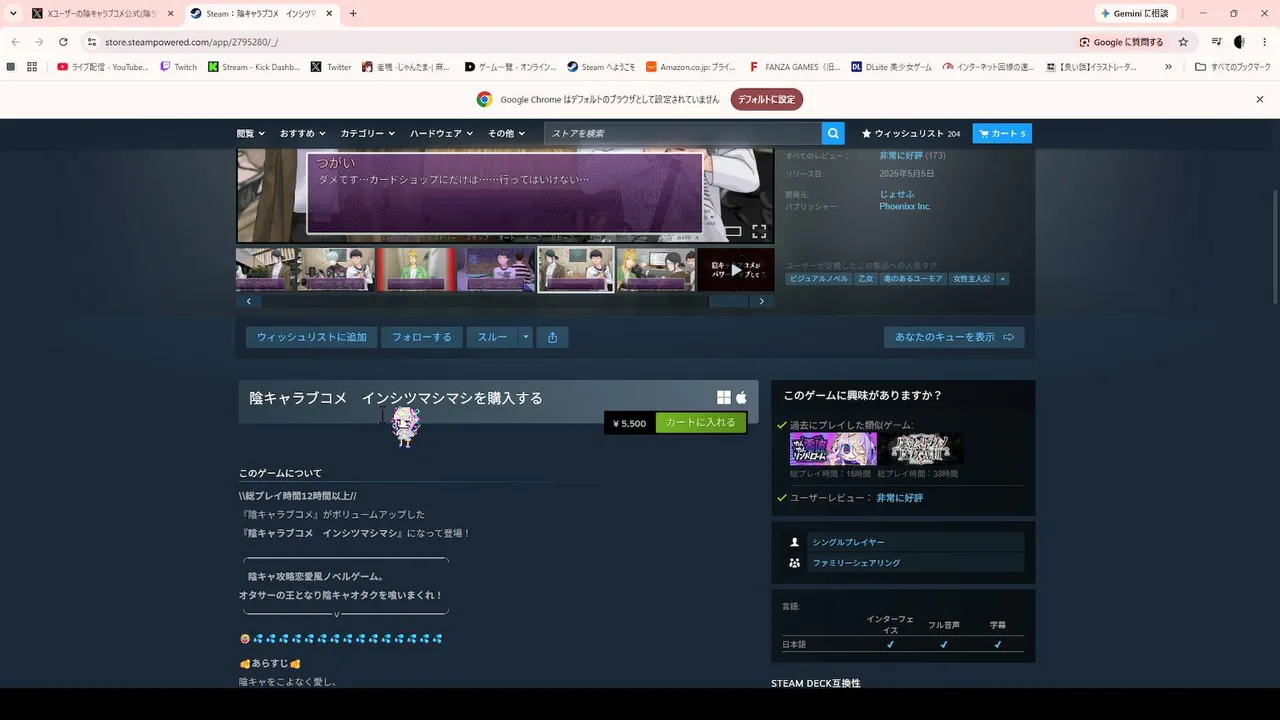Click the スルー button
The height and width of the screenshot is (720, 1280).
[x=492, y=337]
